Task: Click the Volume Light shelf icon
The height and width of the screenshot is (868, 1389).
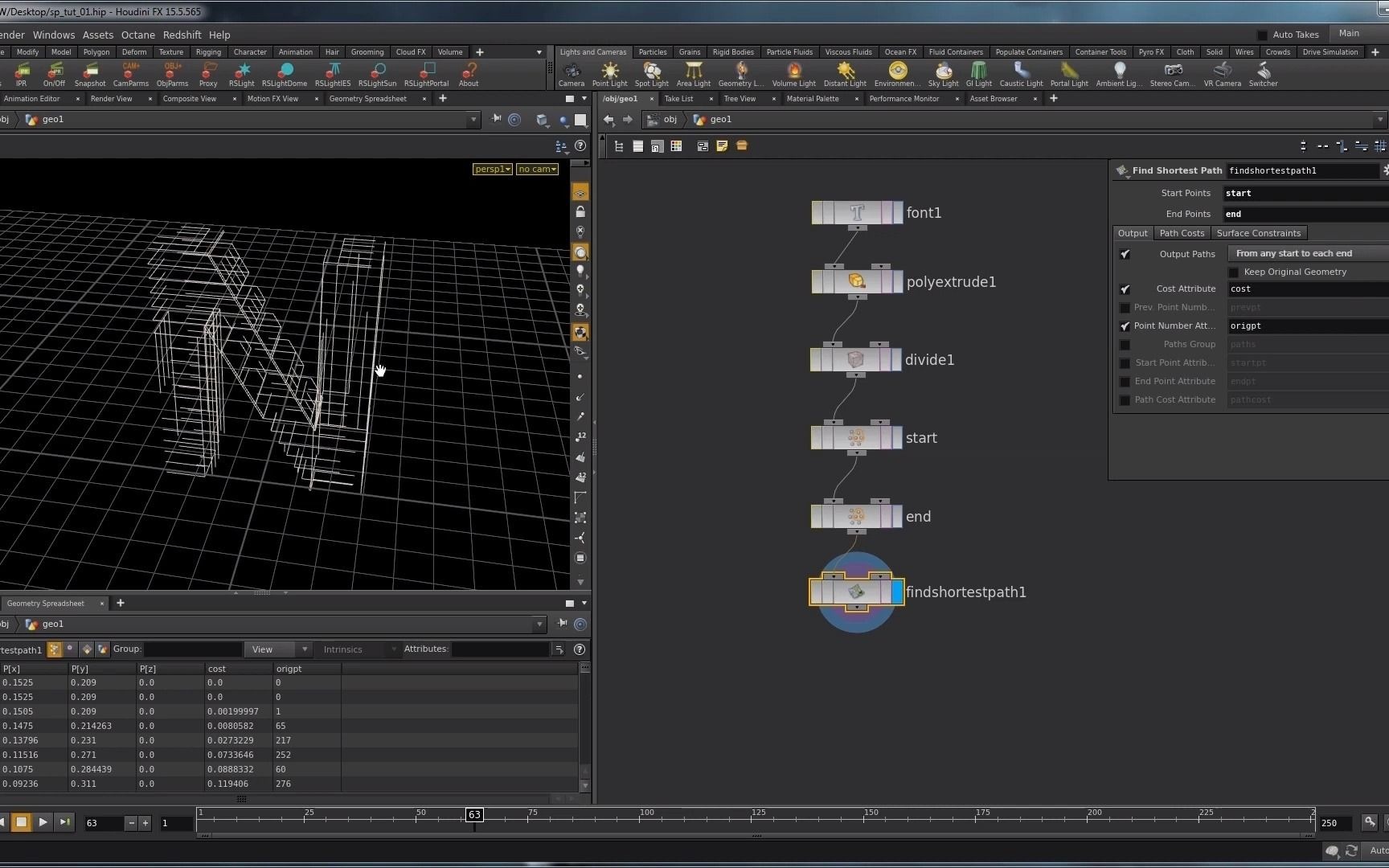Action: [793, 74]
